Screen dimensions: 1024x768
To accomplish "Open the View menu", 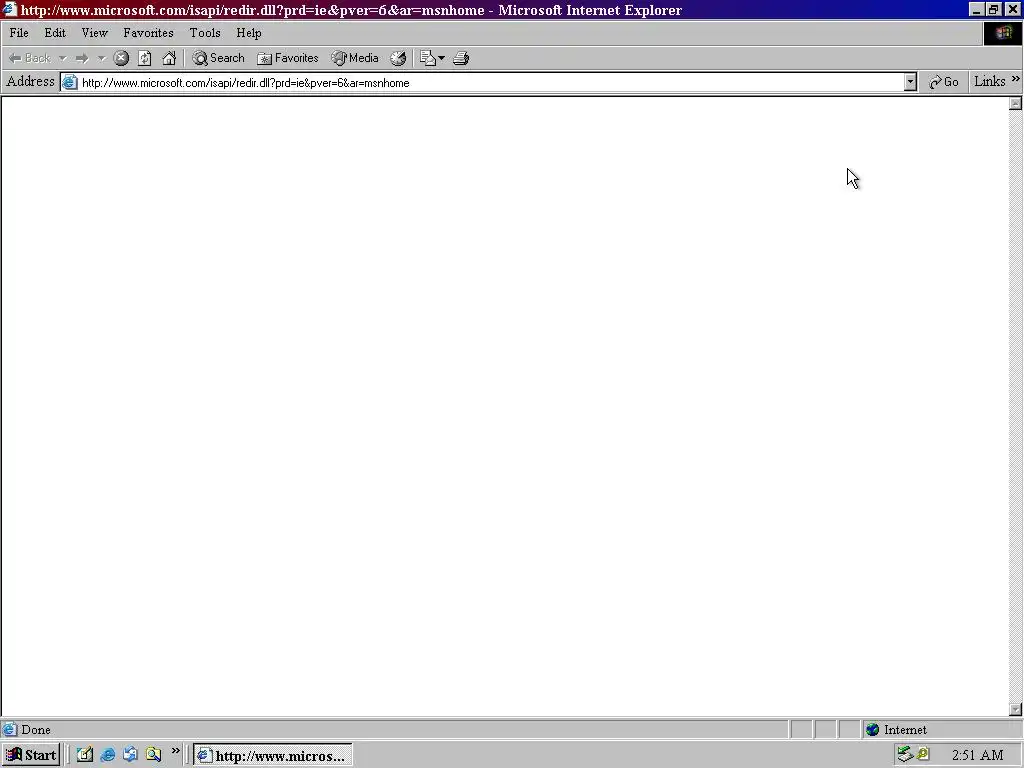I will point(95,33).
